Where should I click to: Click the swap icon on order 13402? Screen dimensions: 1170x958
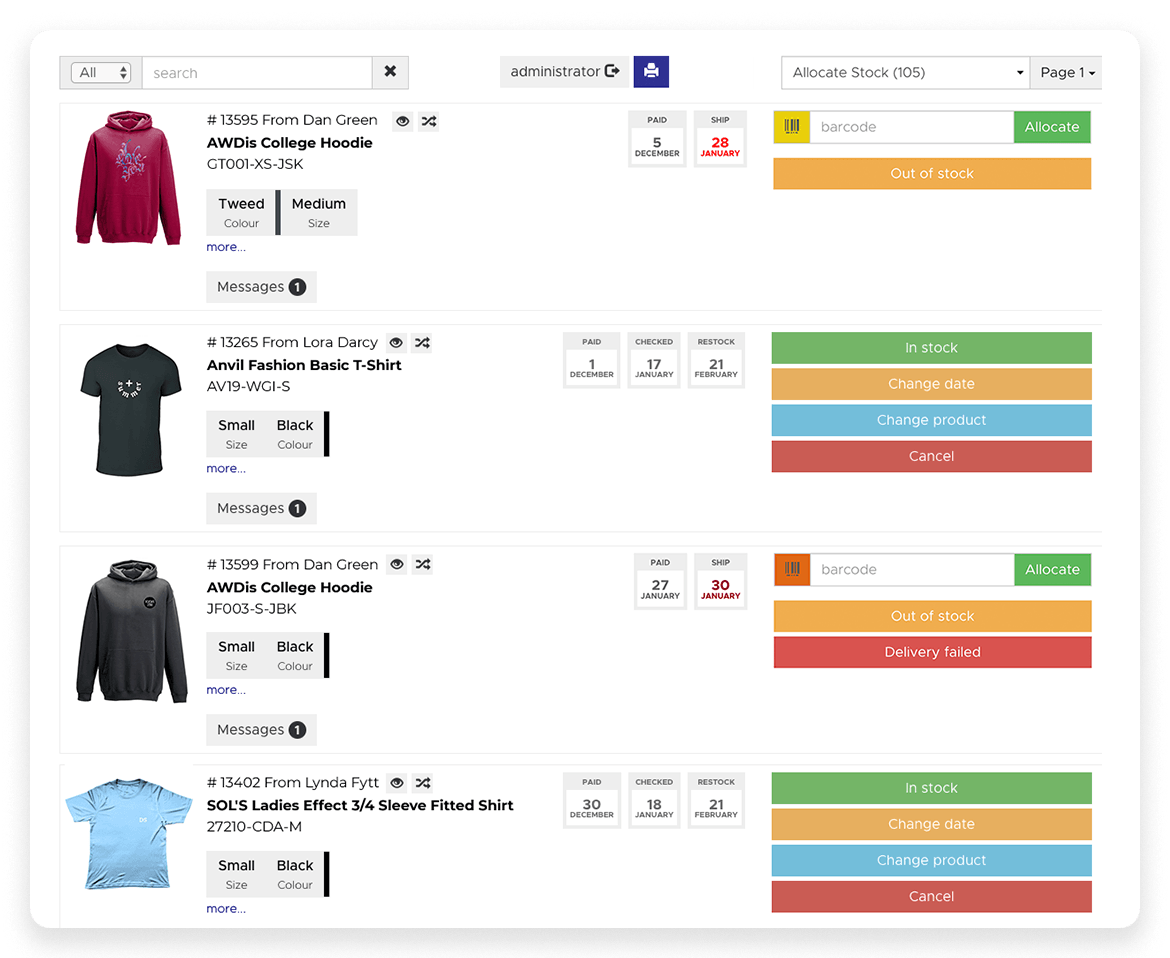coord(421,782)
